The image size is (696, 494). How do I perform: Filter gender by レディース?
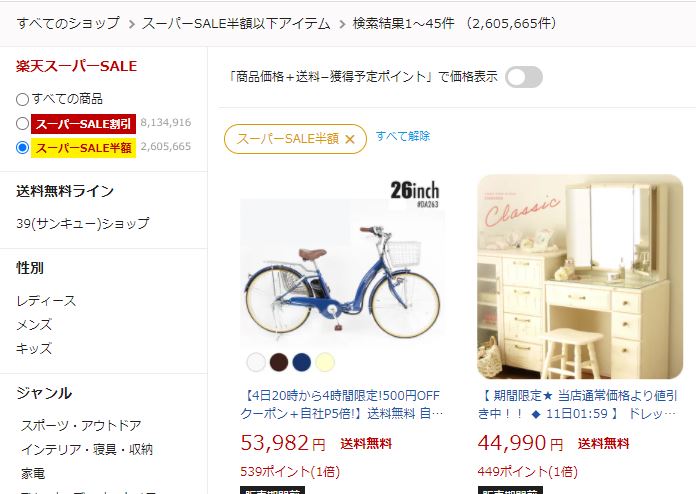click(46, 301)
